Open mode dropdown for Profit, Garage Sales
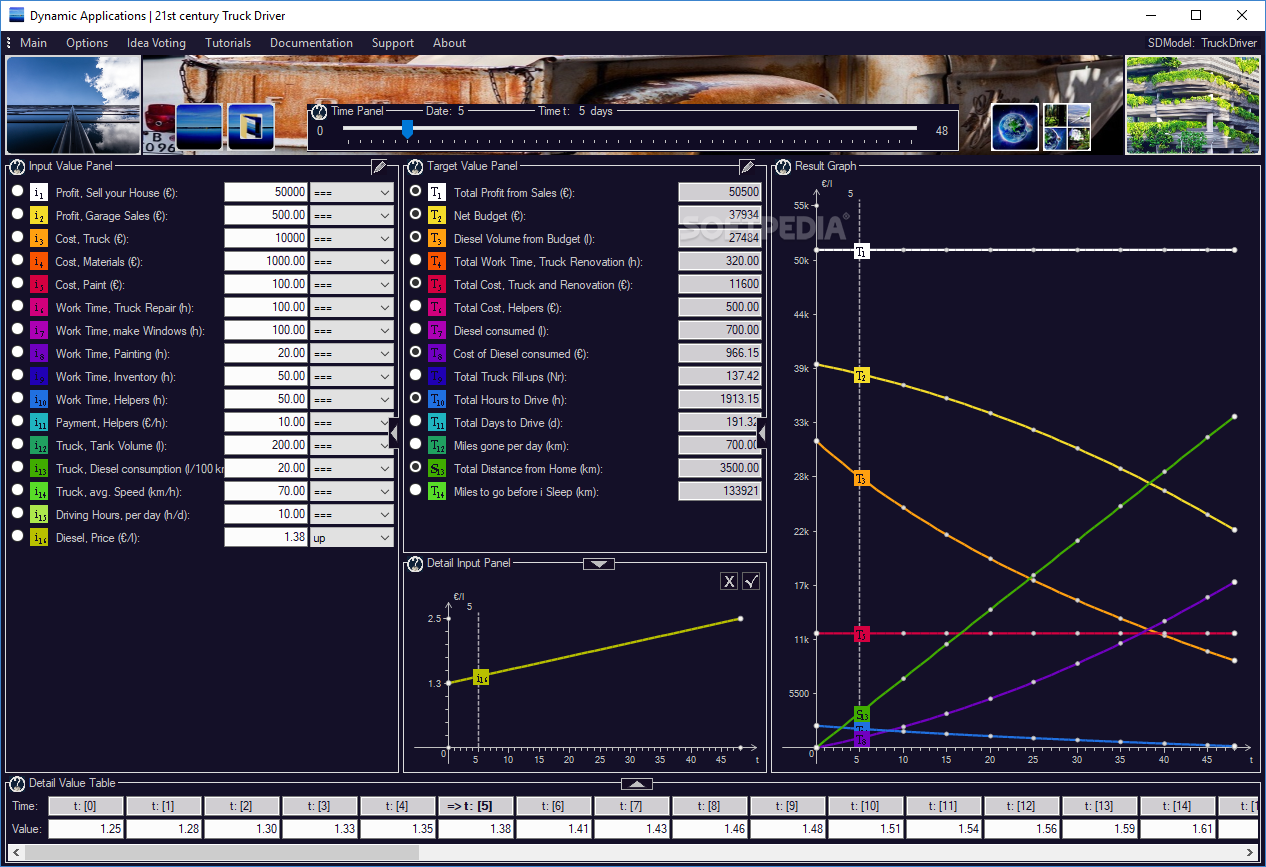 (352, 215)
